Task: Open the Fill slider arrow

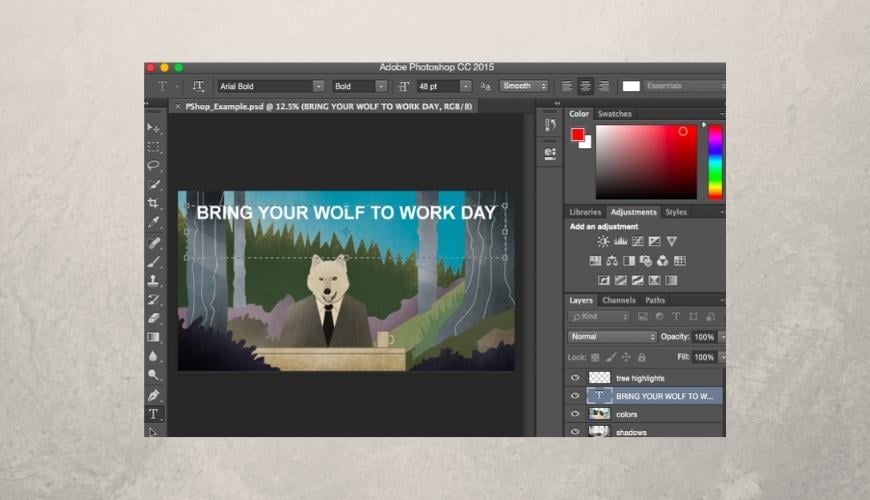Action: 722,357
